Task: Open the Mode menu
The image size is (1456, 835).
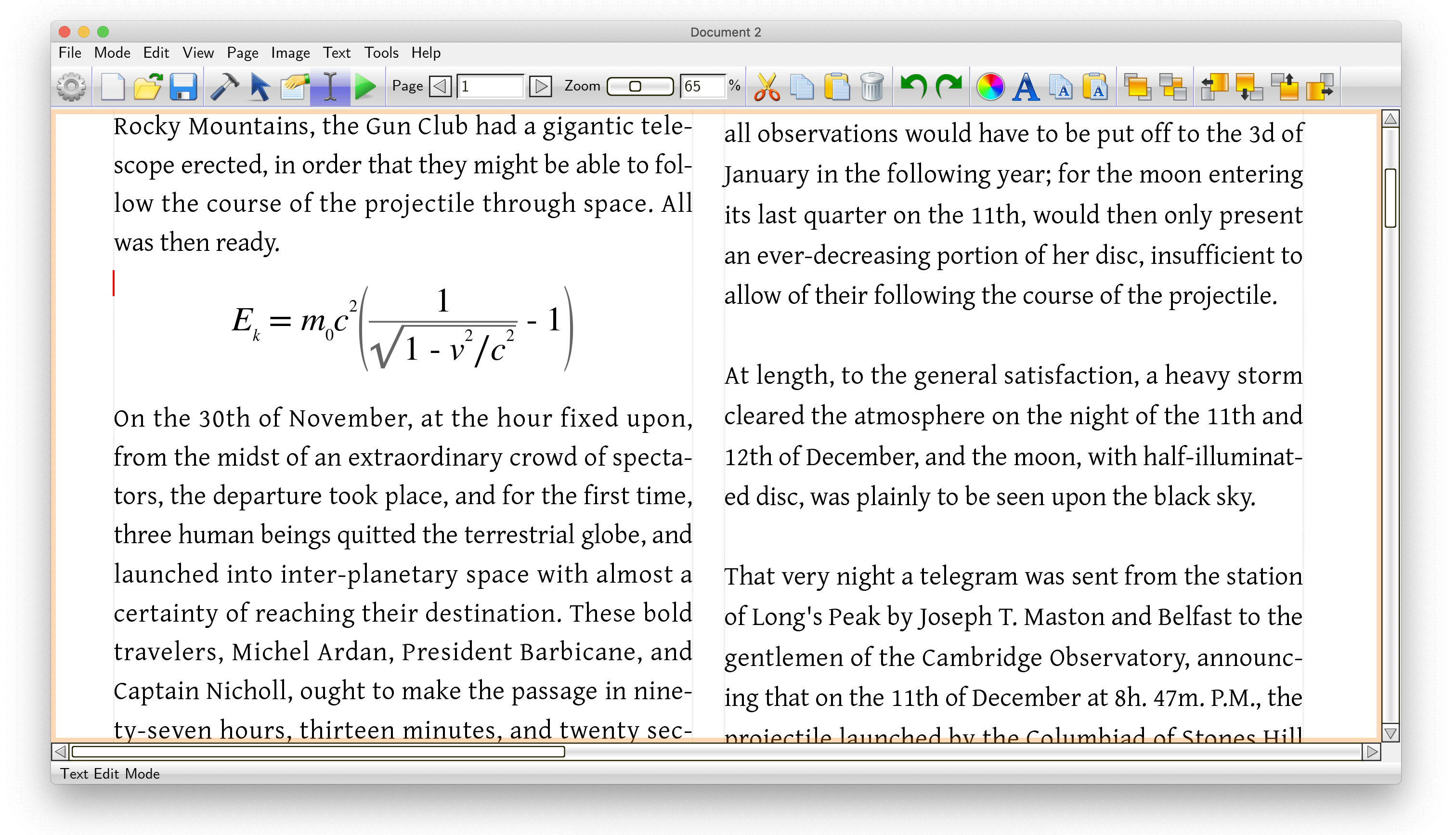Action: tap(112, 53)
